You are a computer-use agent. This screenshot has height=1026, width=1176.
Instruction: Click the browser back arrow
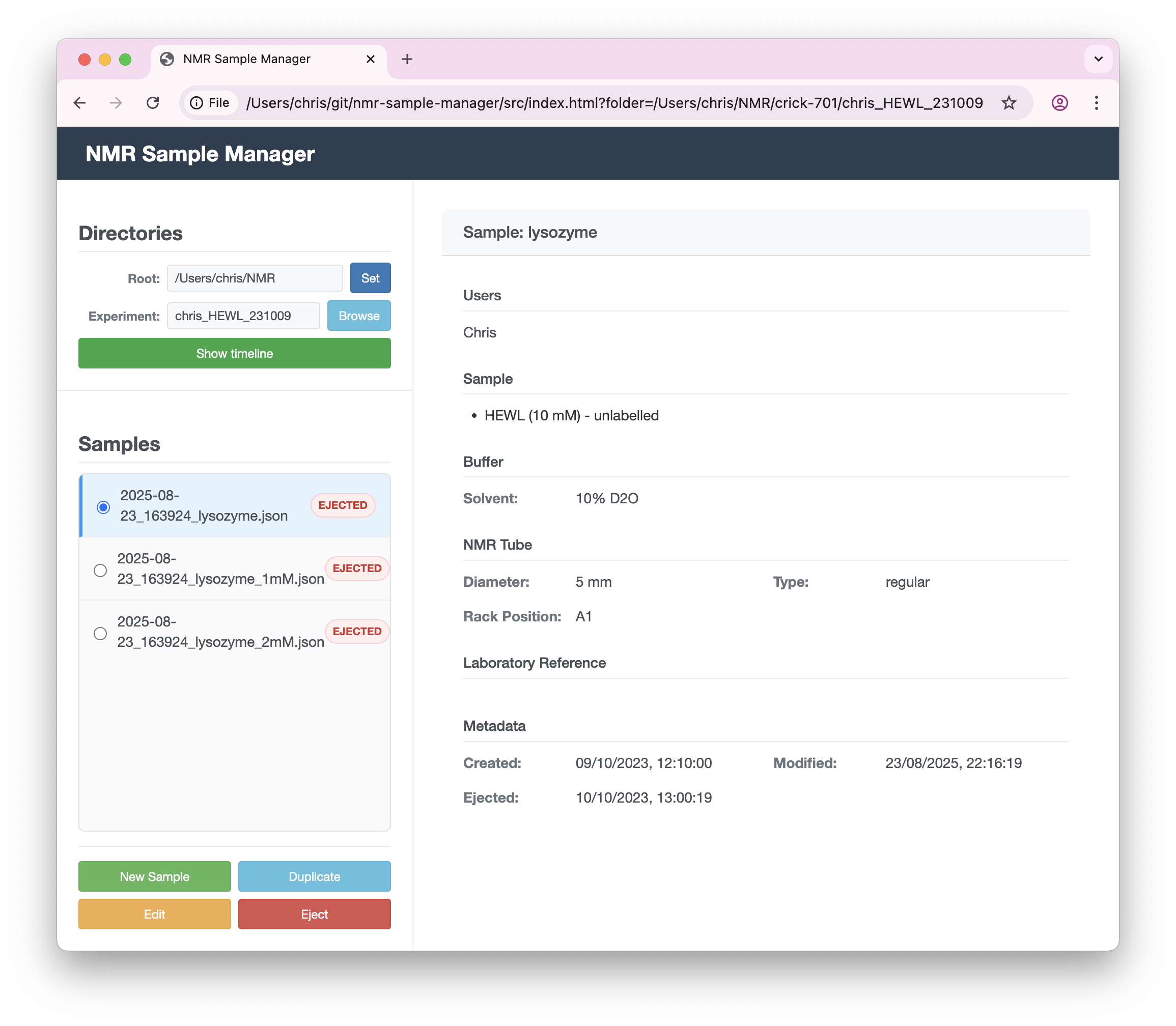pyautogui.click(x=79, y=102)
